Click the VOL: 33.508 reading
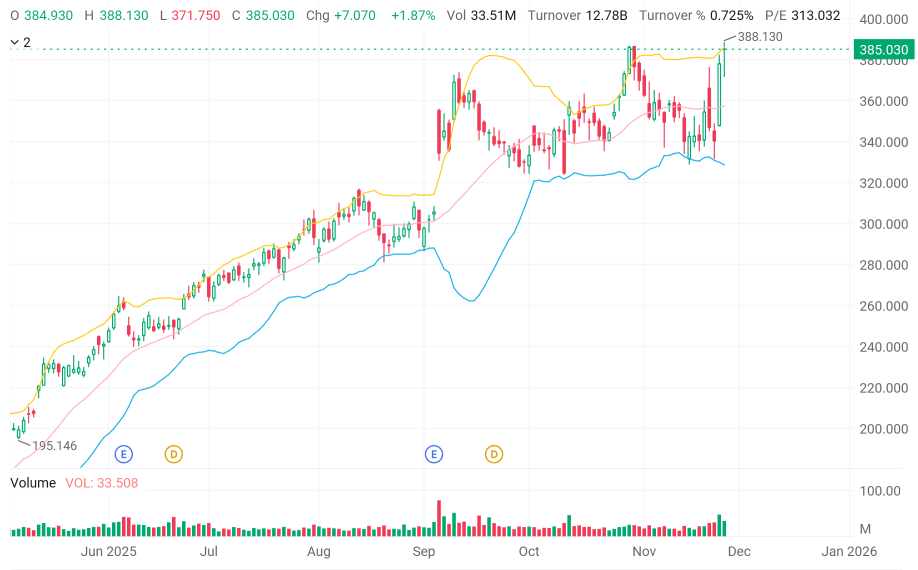Screen dimensions: 918x570 101,483
